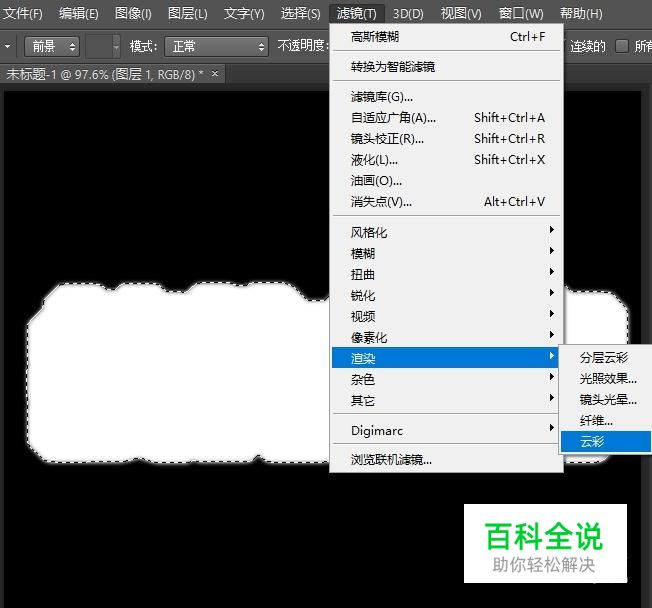652x608 pixels.
Task: Choose 镜头校正(R)... filter
Action: coord(447,138)
